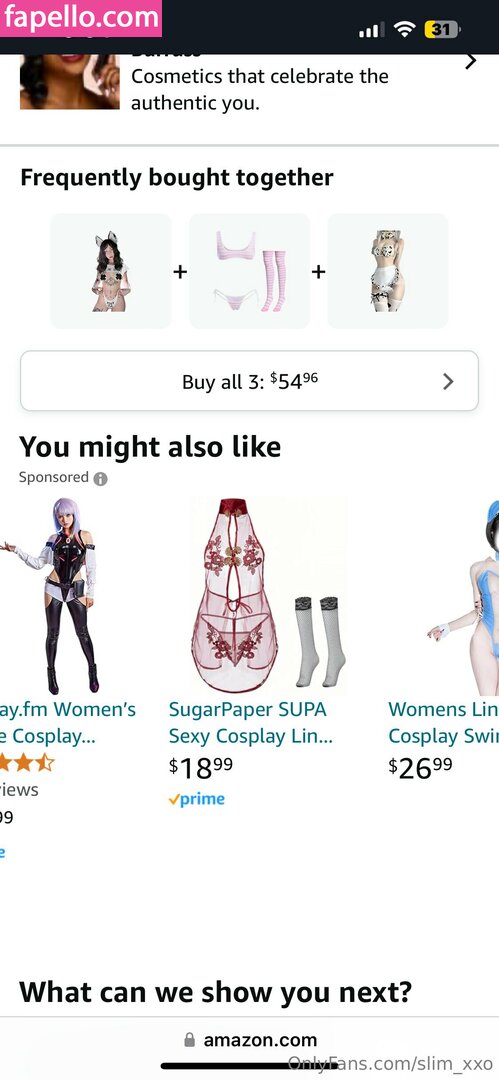Tap the battery indicator showing 31

point(442,30)
